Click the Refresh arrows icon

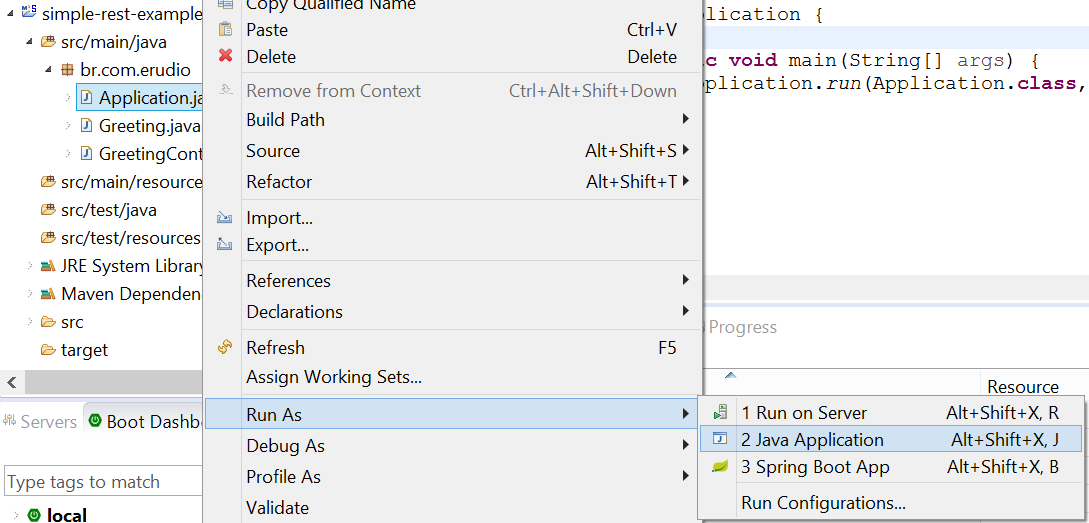coord(225,348)
